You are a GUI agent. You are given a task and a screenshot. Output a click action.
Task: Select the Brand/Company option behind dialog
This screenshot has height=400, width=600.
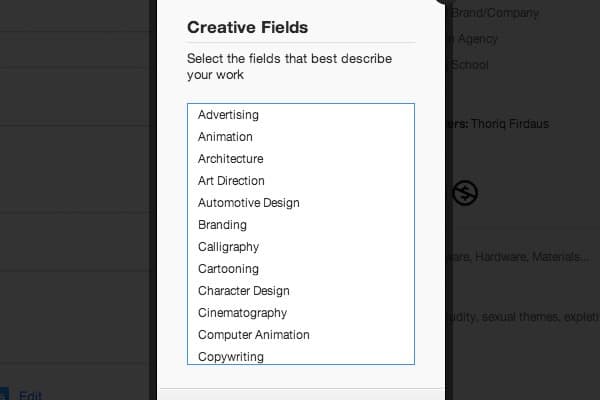(x=495, y=13)
